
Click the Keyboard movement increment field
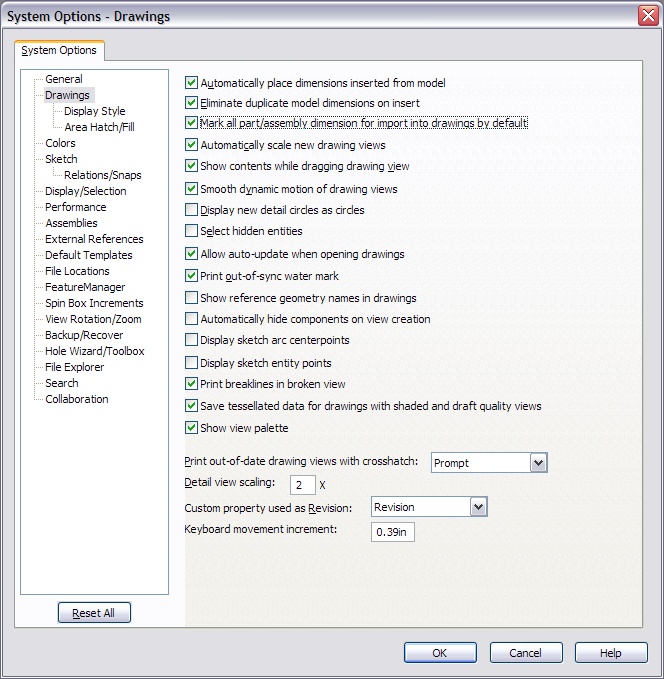[x=392, y=532]
